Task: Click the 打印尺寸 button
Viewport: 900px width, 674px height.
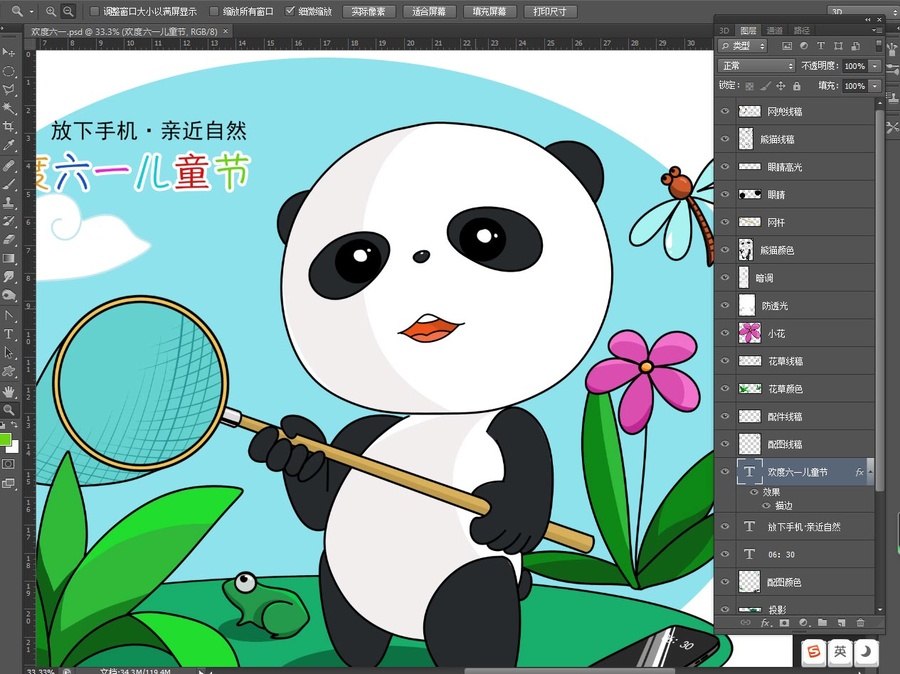Action: point(550,11)
